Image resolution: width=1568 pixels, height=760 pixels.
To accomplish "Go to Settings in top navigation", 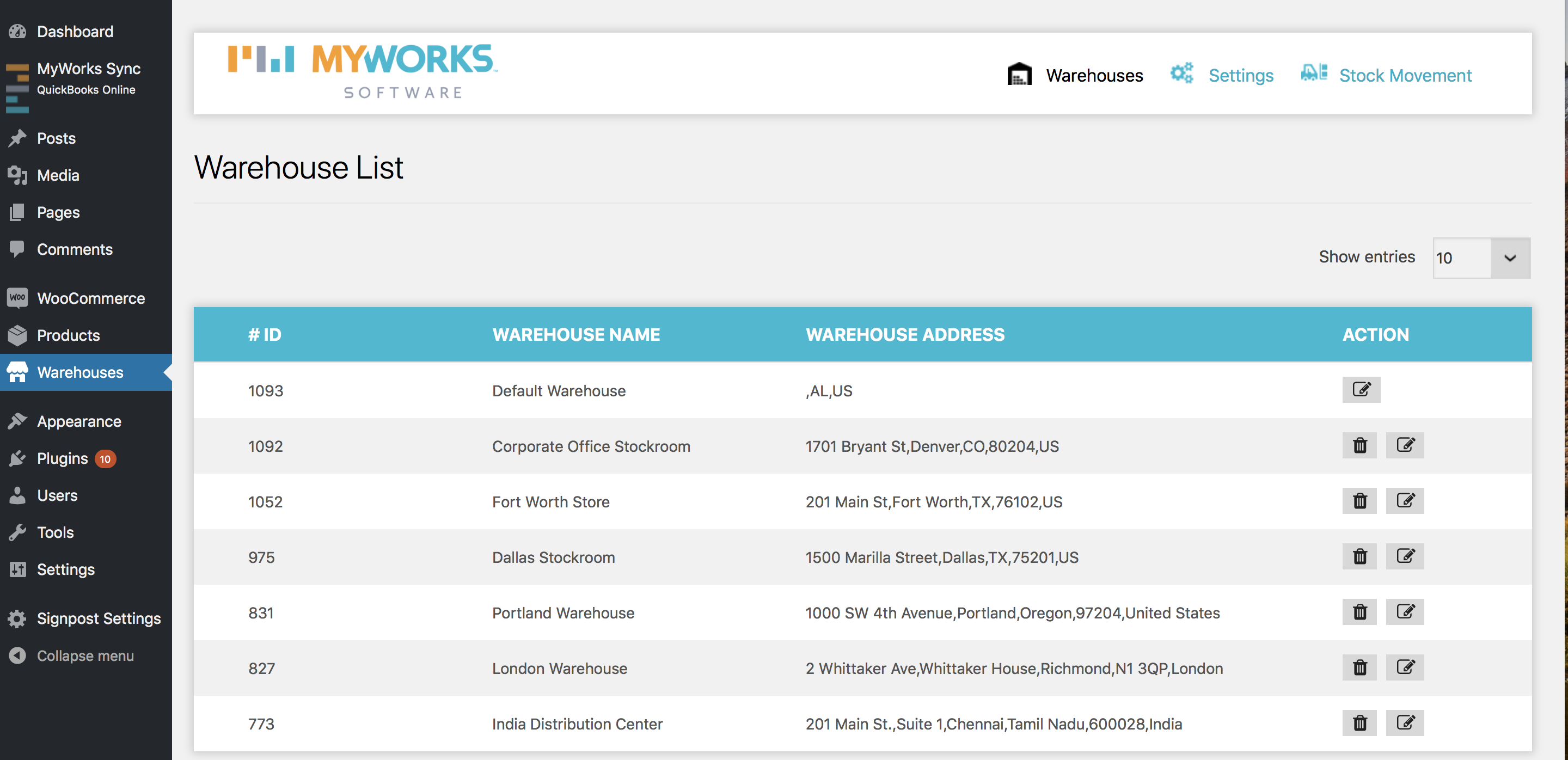I will [1240, 76].
